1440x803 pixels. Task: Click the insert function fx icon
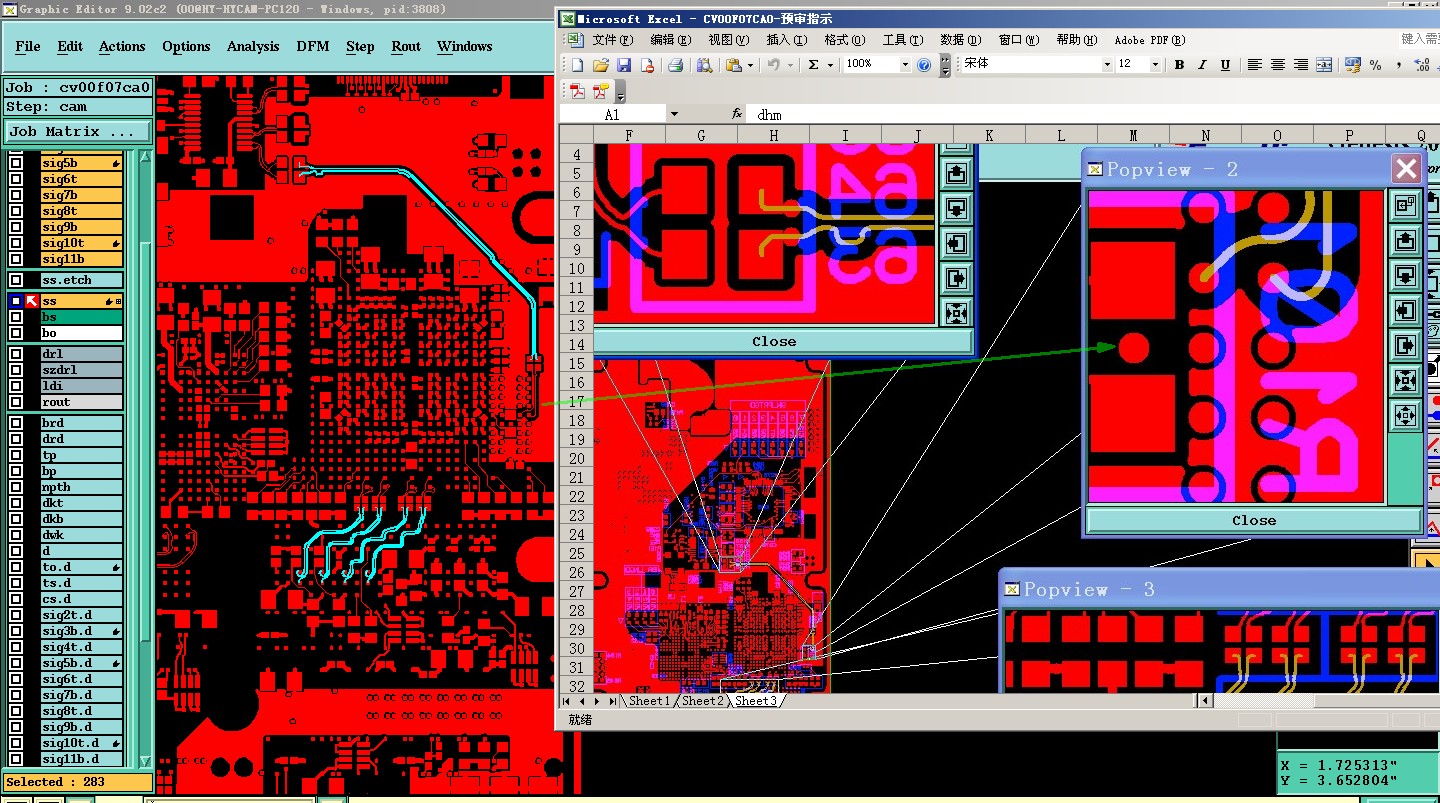click(x=737, y=114)
